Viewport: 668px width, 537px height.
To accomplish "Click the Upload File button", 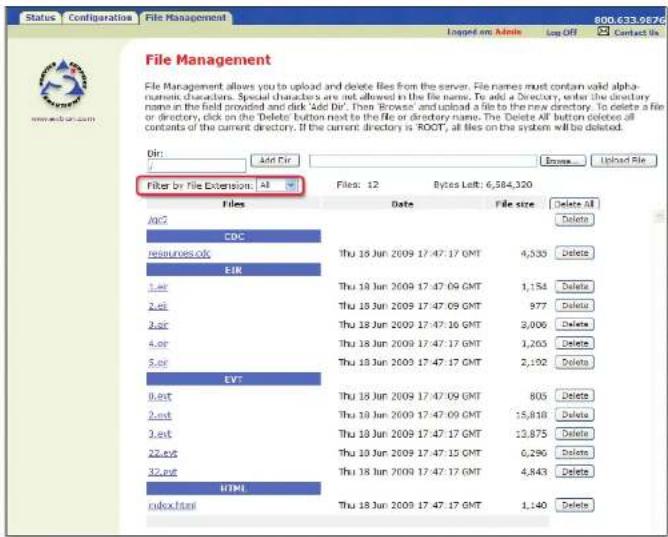I will [624, 161].
